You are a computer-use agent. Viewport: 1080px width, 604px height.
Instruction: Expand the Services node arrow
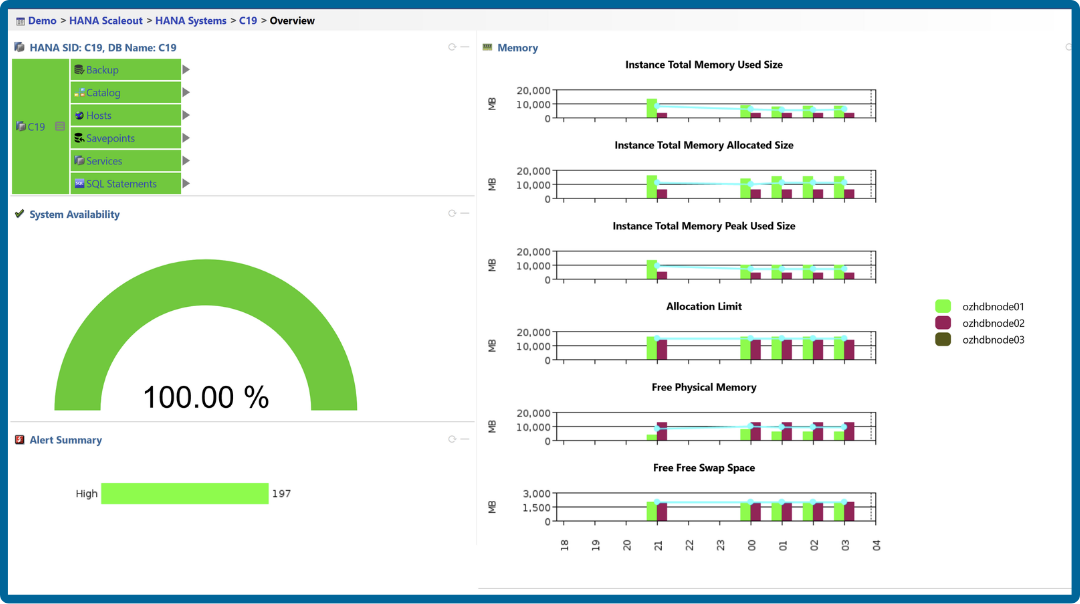click(x=186, y=160)
